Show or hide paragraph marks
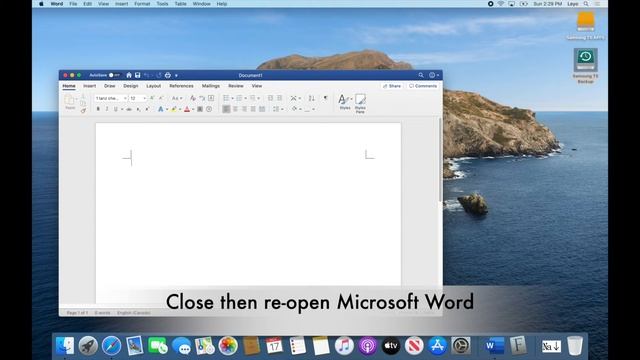The image size is (640, 360). 325,98
